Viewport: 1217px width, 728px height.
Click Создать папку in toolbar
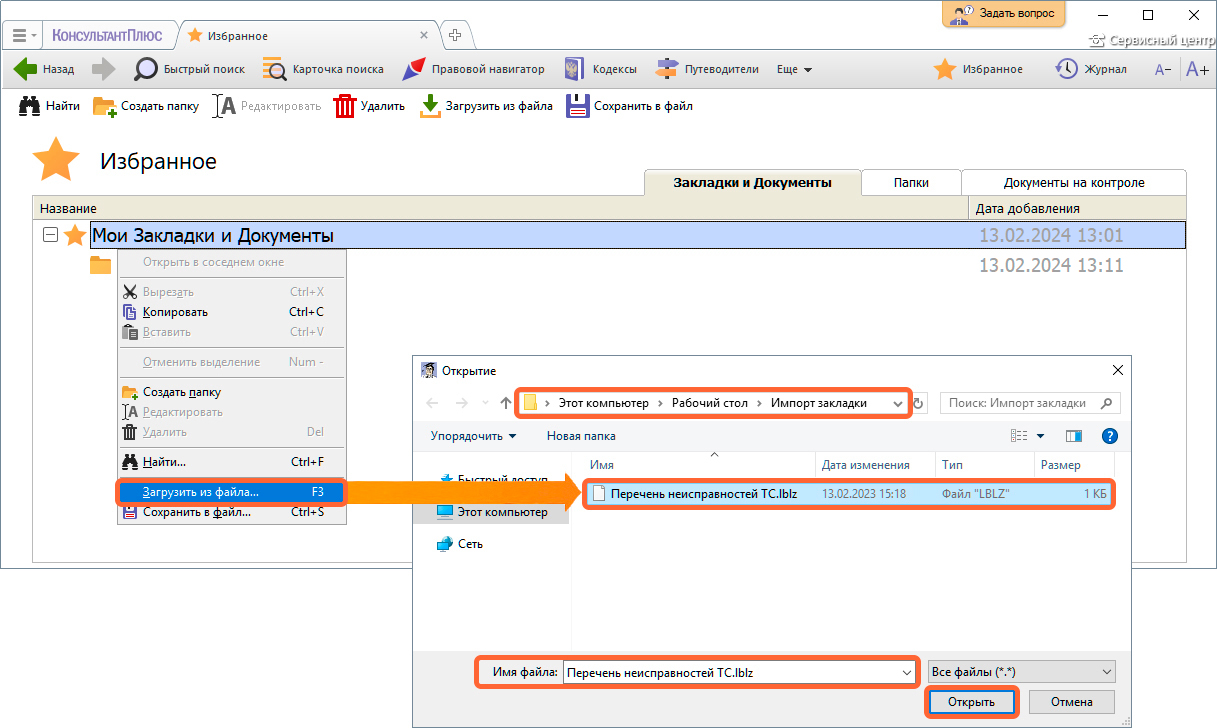point(146,106)
